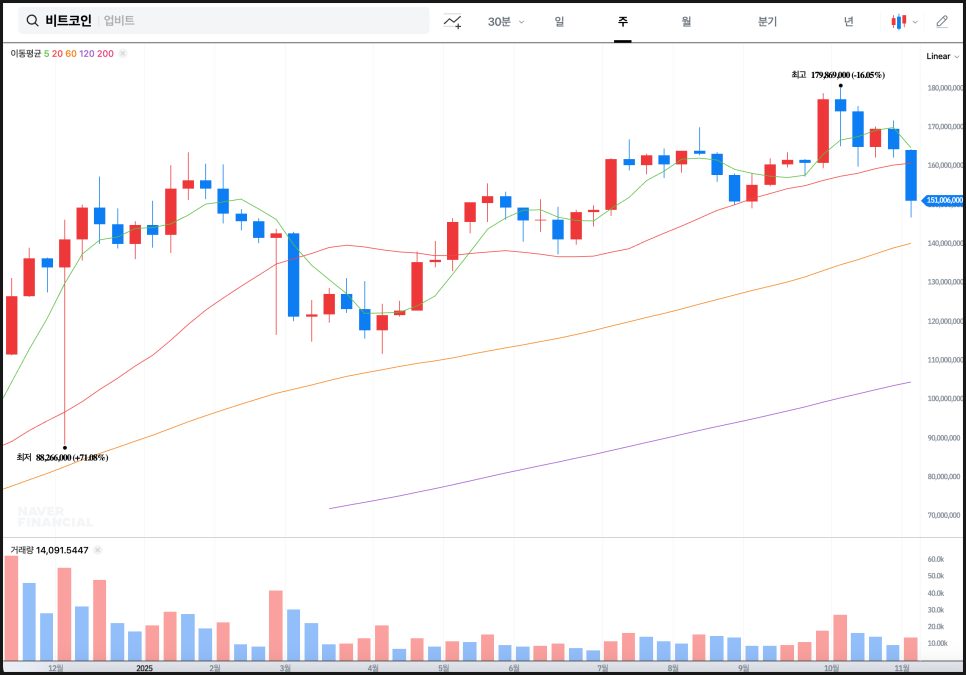Click the 5 moving average legend number
This screenshot has height=675, width=966.
(46, 53)
